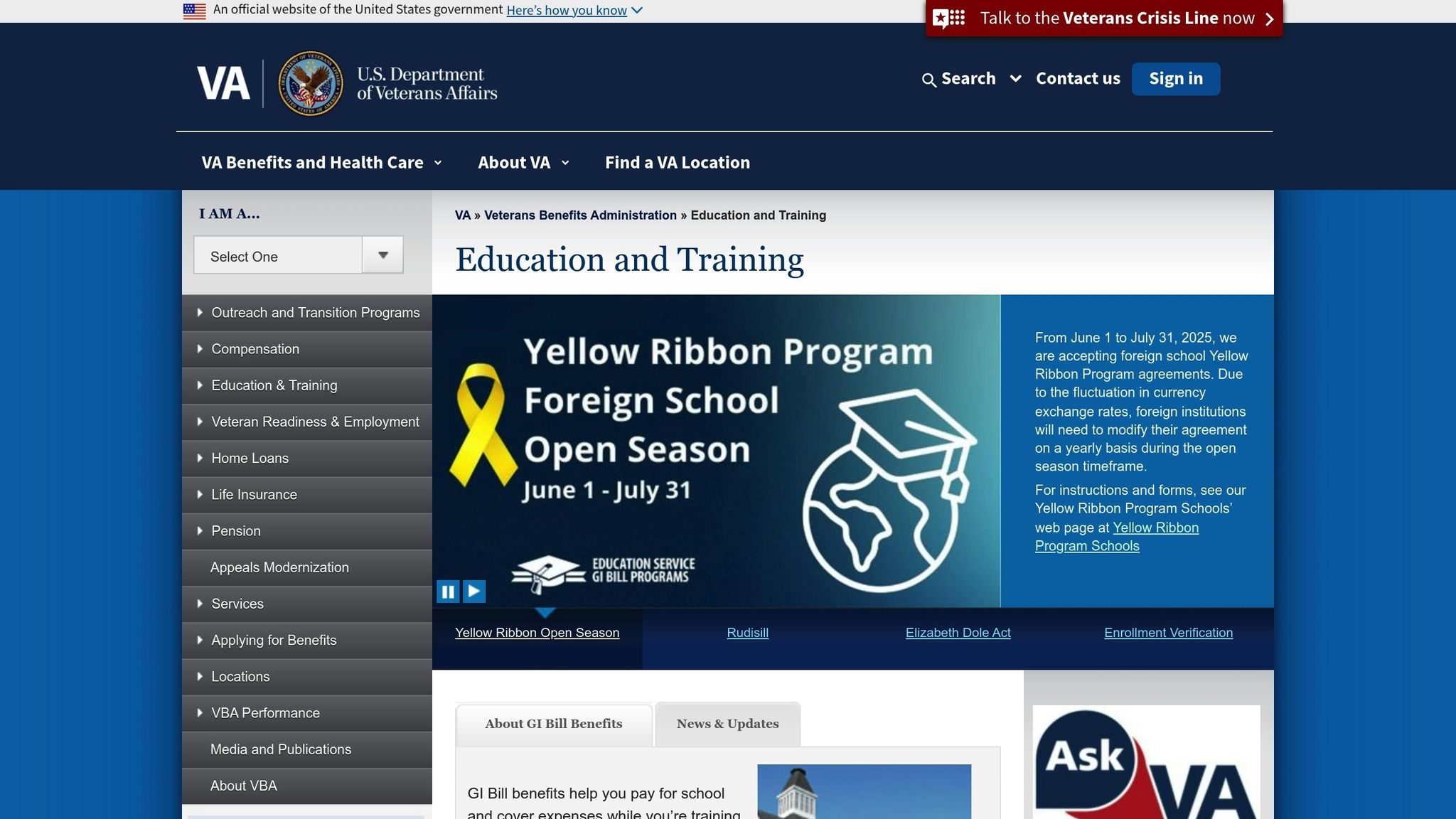This screenshot has height=819, width=1456.
Task: Click the Veterans Crisis Line chat icon
Action: [948, 18]
